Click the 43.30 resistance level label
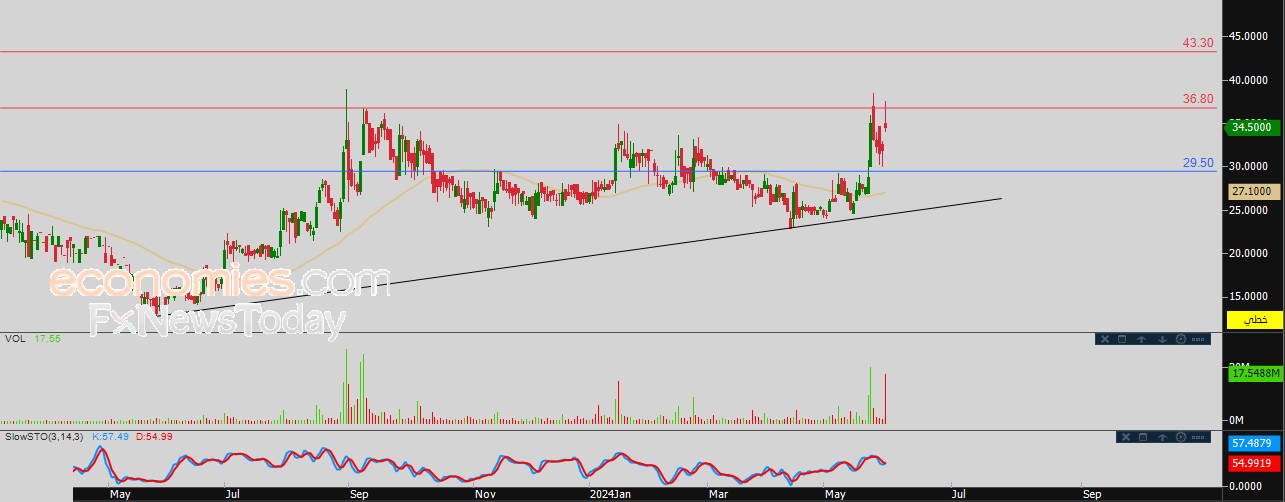Viewport: 1285px width, 502px height. pos(1197,43)
